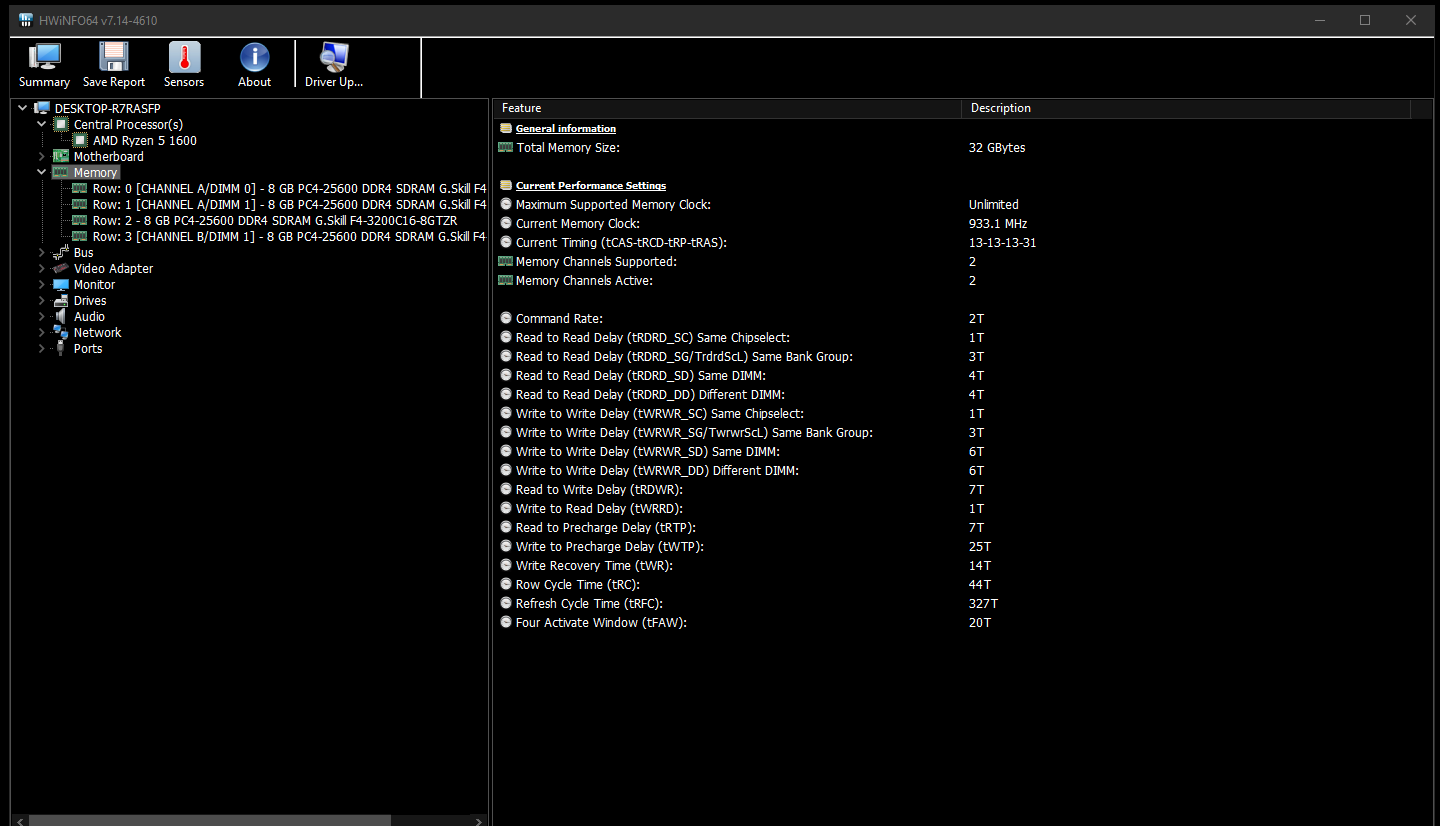Click the Current Performance Settings heading
The width and height of the screenshot is (1440, 826).
point(591,185)
